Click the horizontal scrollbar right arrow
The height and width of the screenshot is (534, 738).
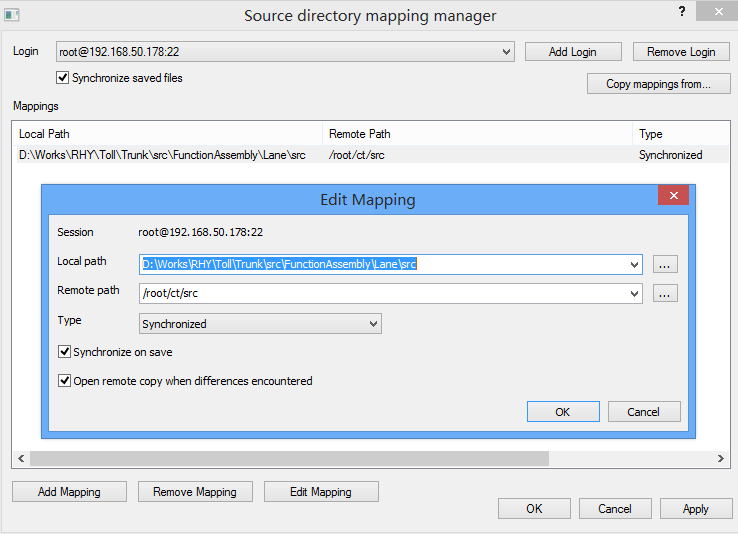(721, 458)
